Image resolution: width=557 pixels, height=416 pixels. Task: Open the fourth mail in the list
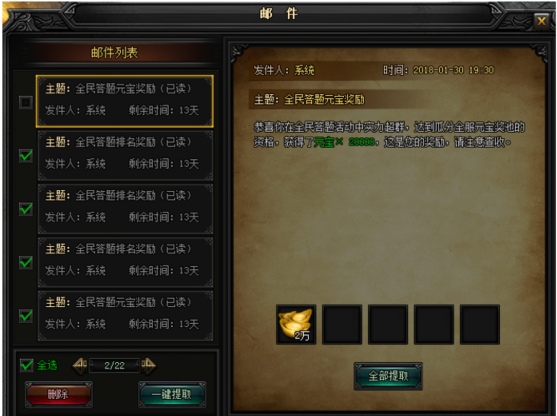[x=125, y=262]
